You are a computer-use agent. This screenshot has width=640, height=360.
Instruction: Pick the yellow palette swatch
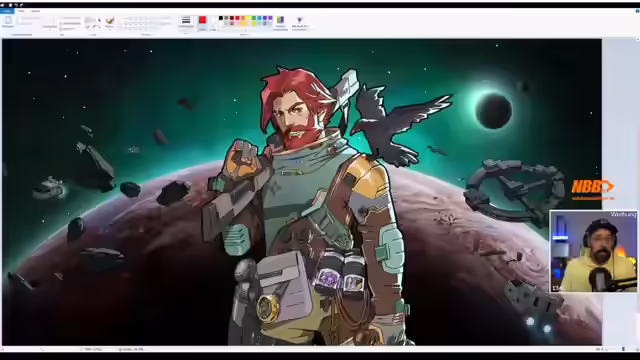click(x=248, y=18)
